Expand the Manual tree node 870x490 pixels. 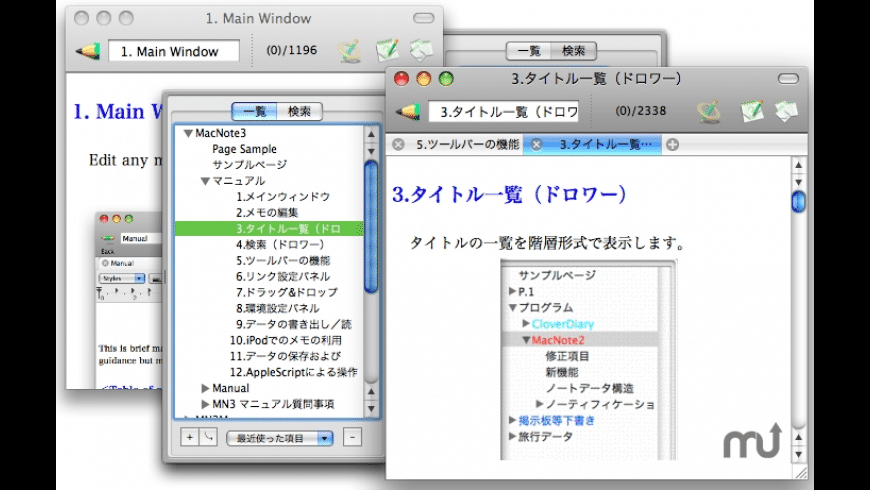(x=205, y=388)
